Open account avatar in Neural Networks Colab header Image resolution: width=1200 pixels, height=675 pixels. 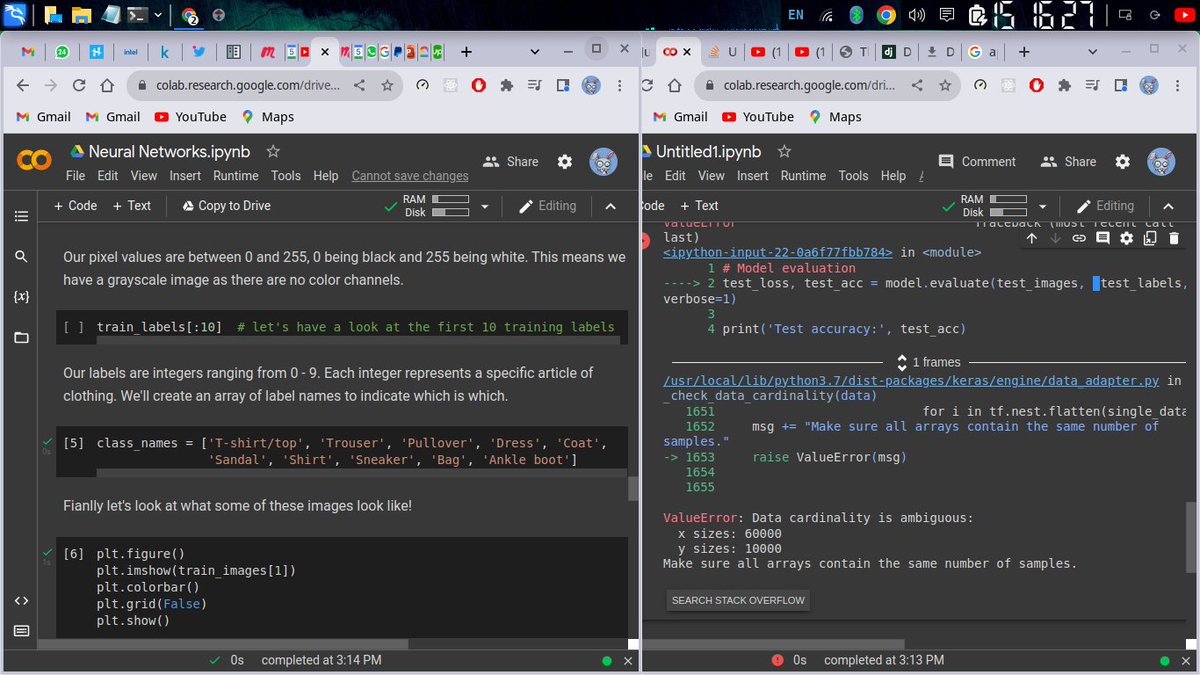point(603,161)
